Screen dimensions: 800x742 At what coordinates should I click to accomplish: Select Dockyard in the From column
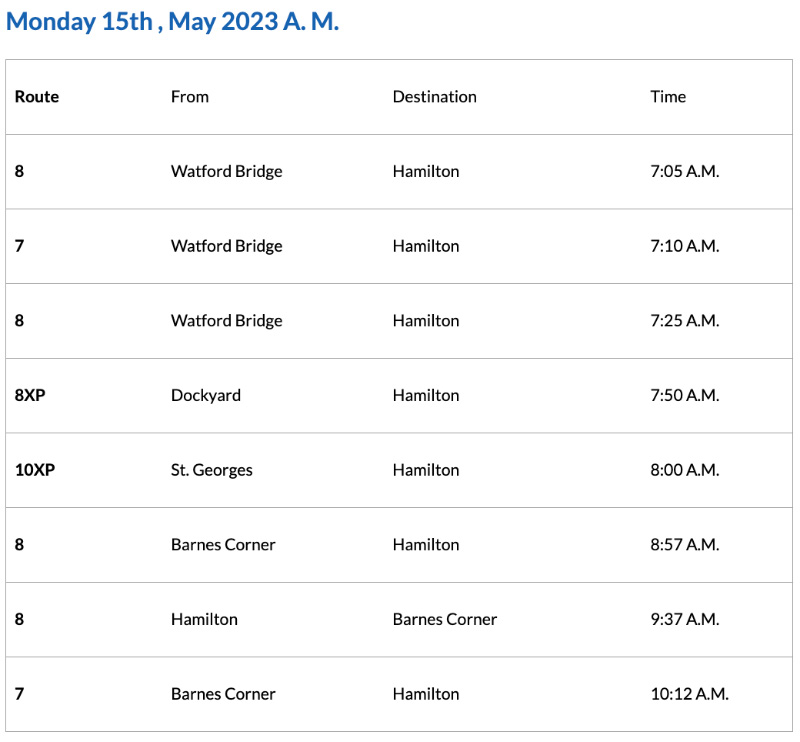coord(206,395)
